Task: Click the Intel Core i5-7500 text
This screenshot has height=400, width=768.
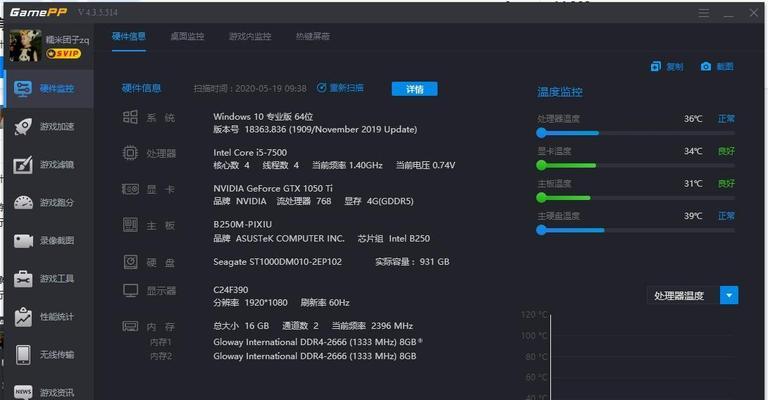Action: coord(250,152)
